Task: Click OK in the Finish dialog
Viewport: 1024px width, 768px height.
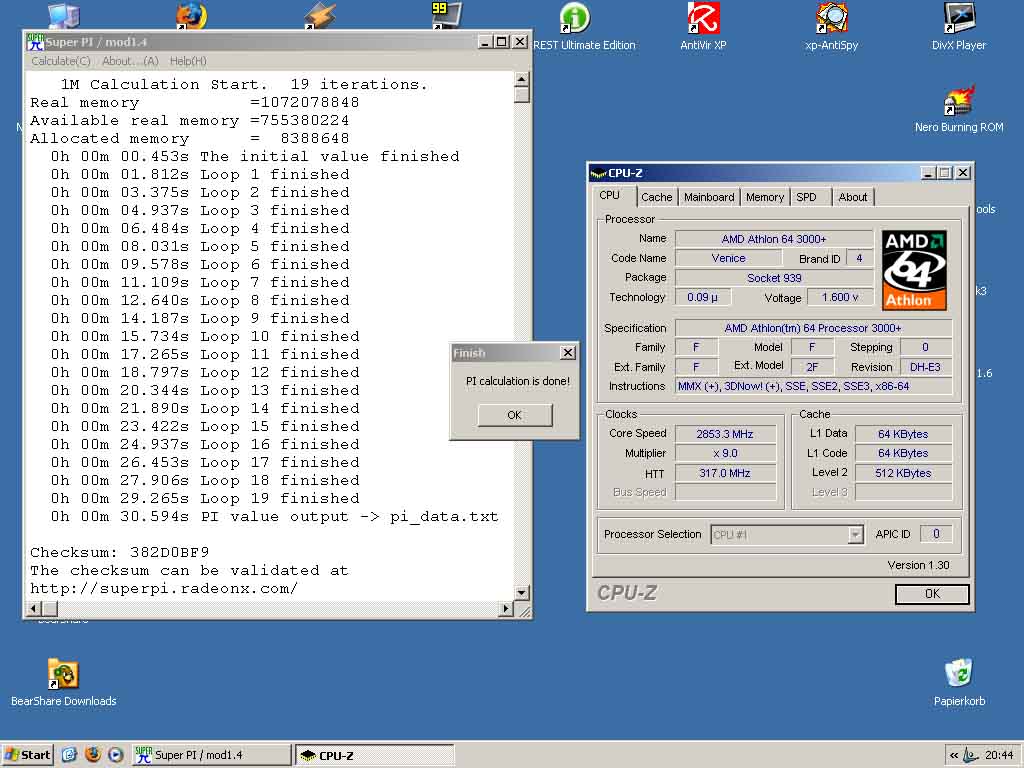Action: coord(514,415)
